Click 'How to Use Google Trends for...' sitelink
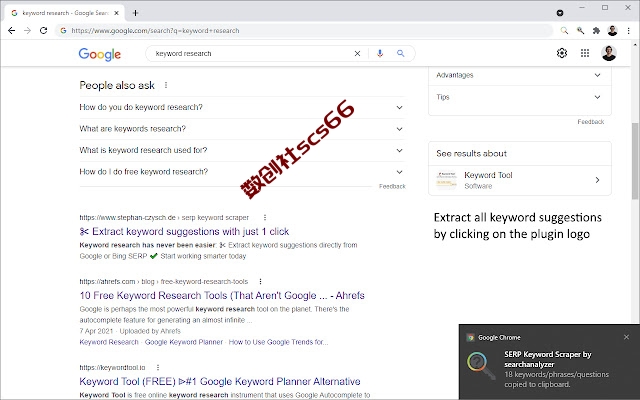The image size is (640, 400). pyautogui.click(x=278, y=342)
